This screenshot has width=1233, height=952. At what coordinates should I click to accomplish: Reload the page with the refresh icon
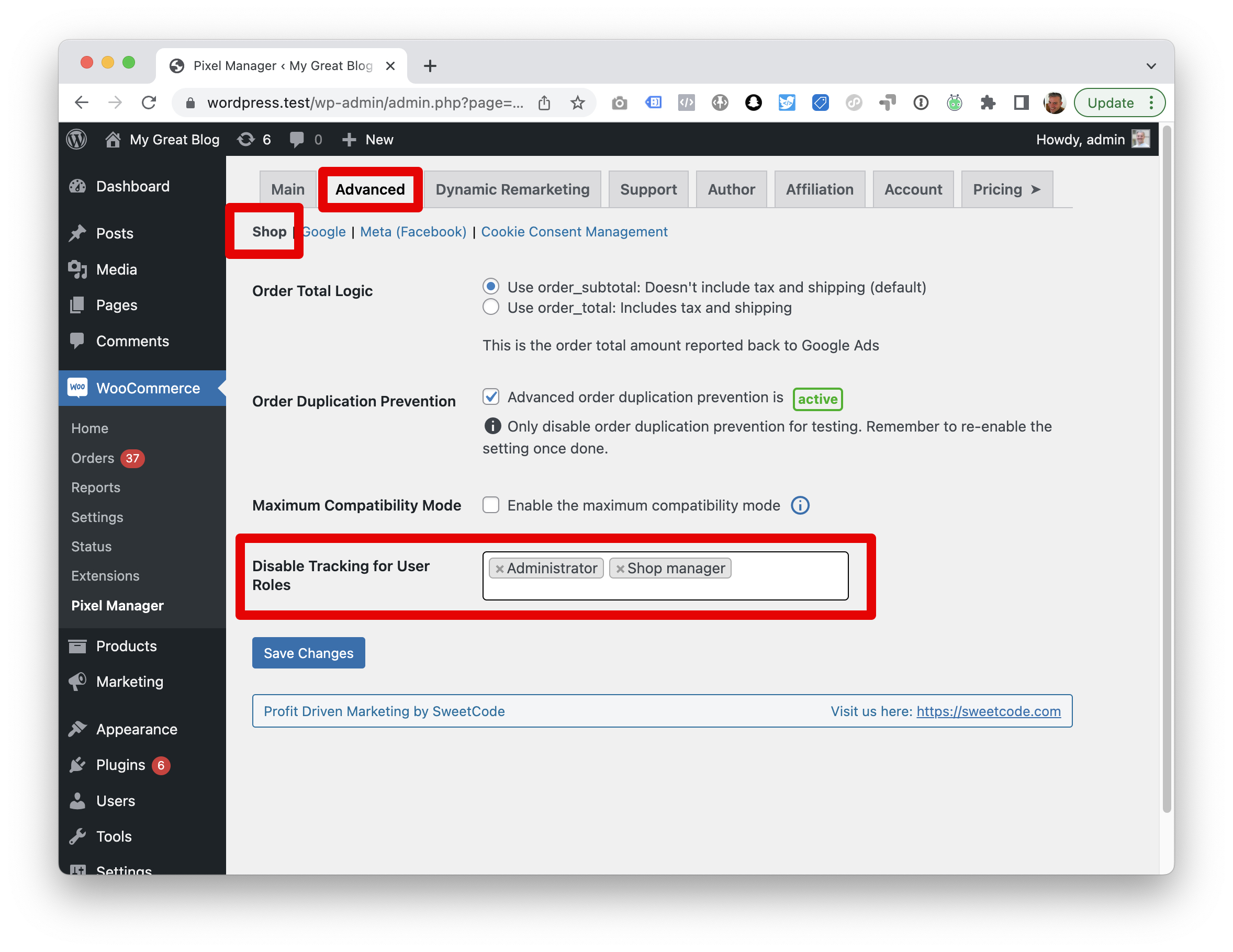click(x=149, y=103)
